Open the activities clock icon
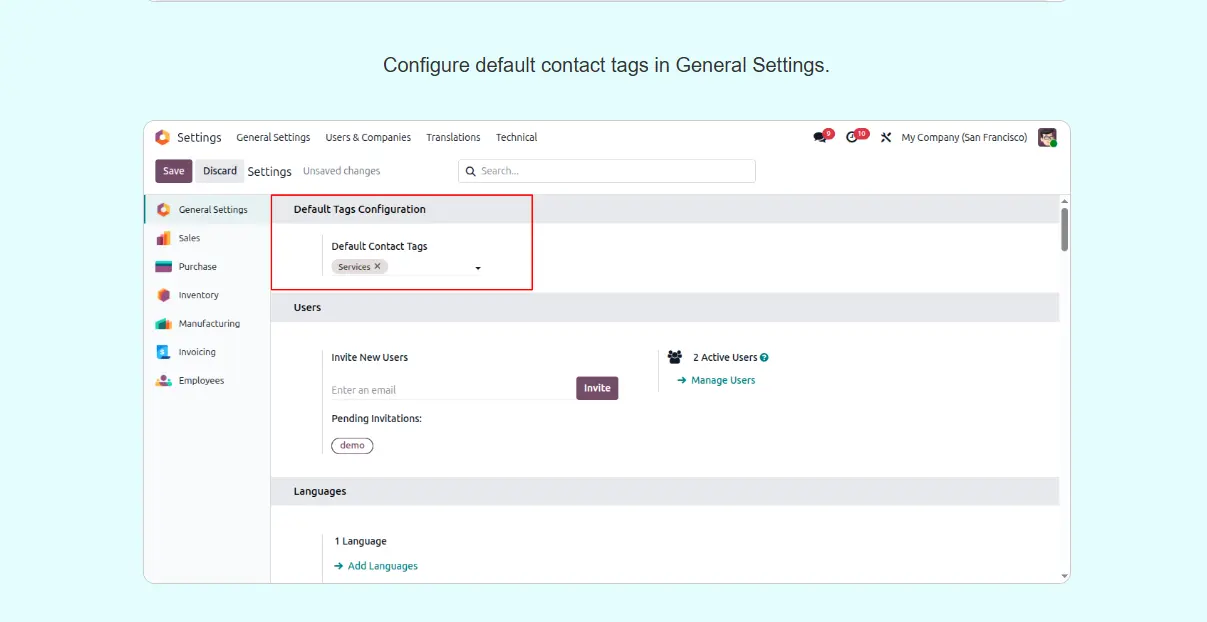 [852, 137]
